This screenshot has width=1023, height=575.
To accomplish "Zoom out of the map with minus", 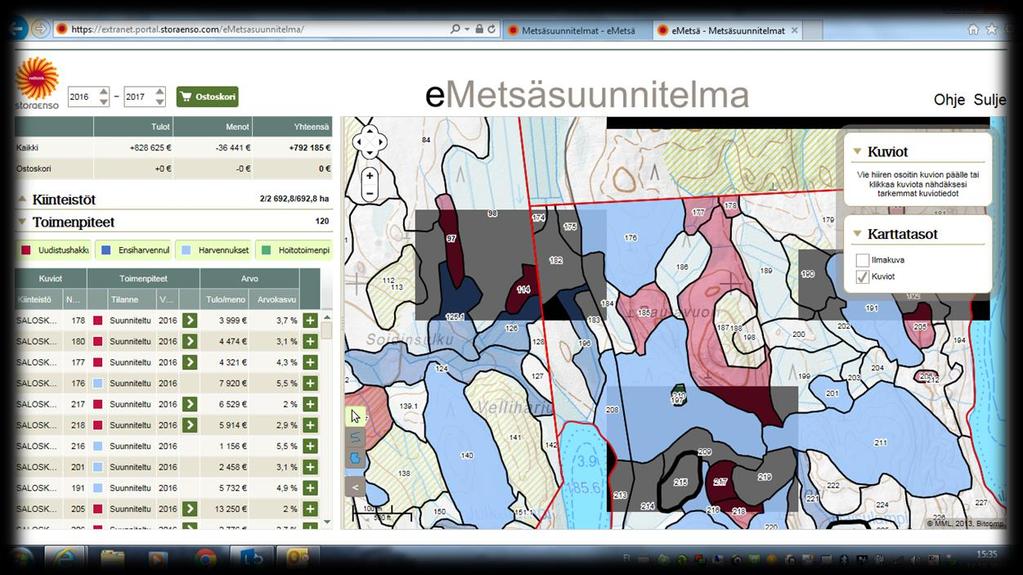I will 370,193.
